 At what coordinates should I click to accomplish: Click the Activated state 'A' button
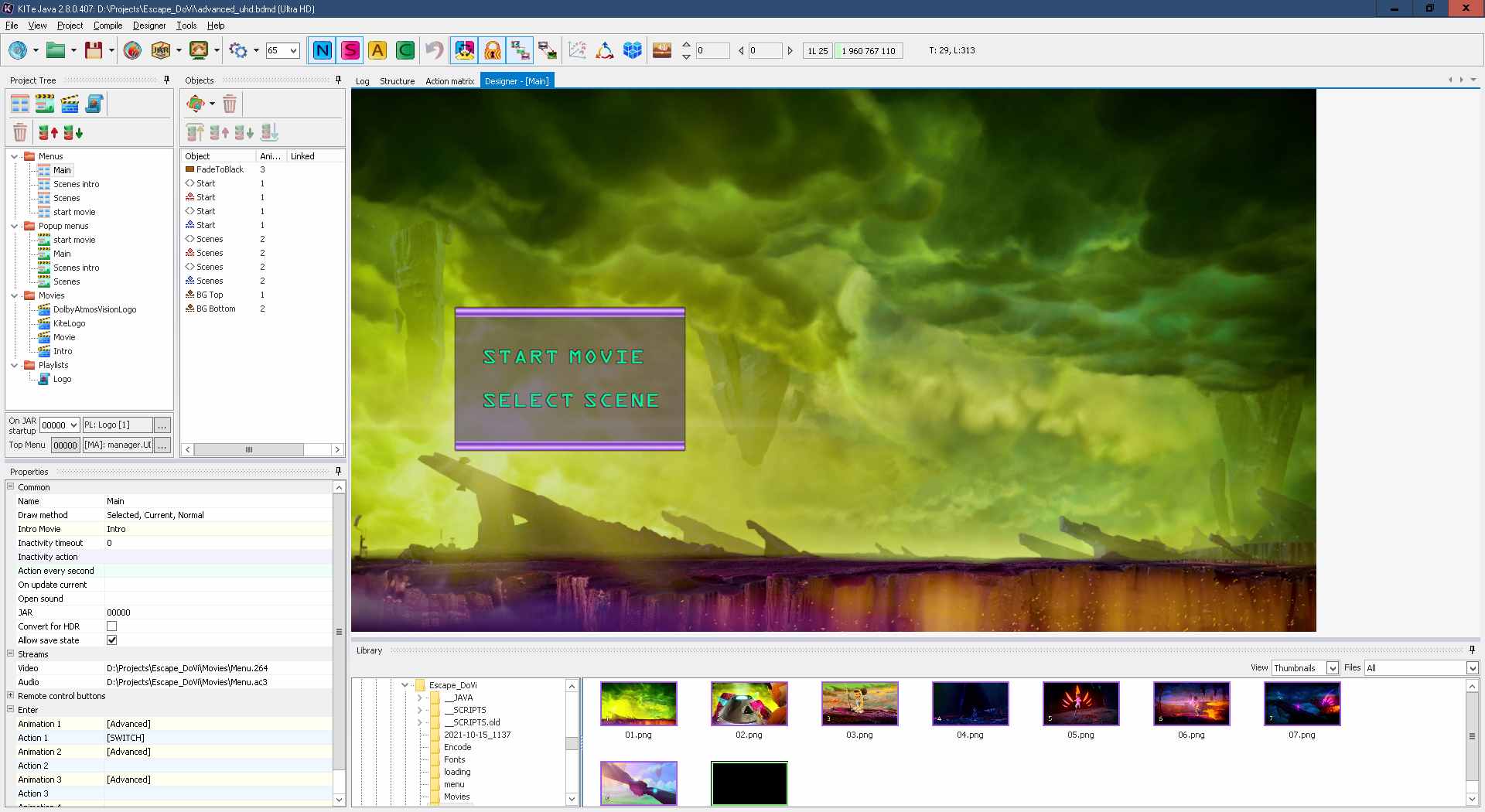[x=377, y=51]
